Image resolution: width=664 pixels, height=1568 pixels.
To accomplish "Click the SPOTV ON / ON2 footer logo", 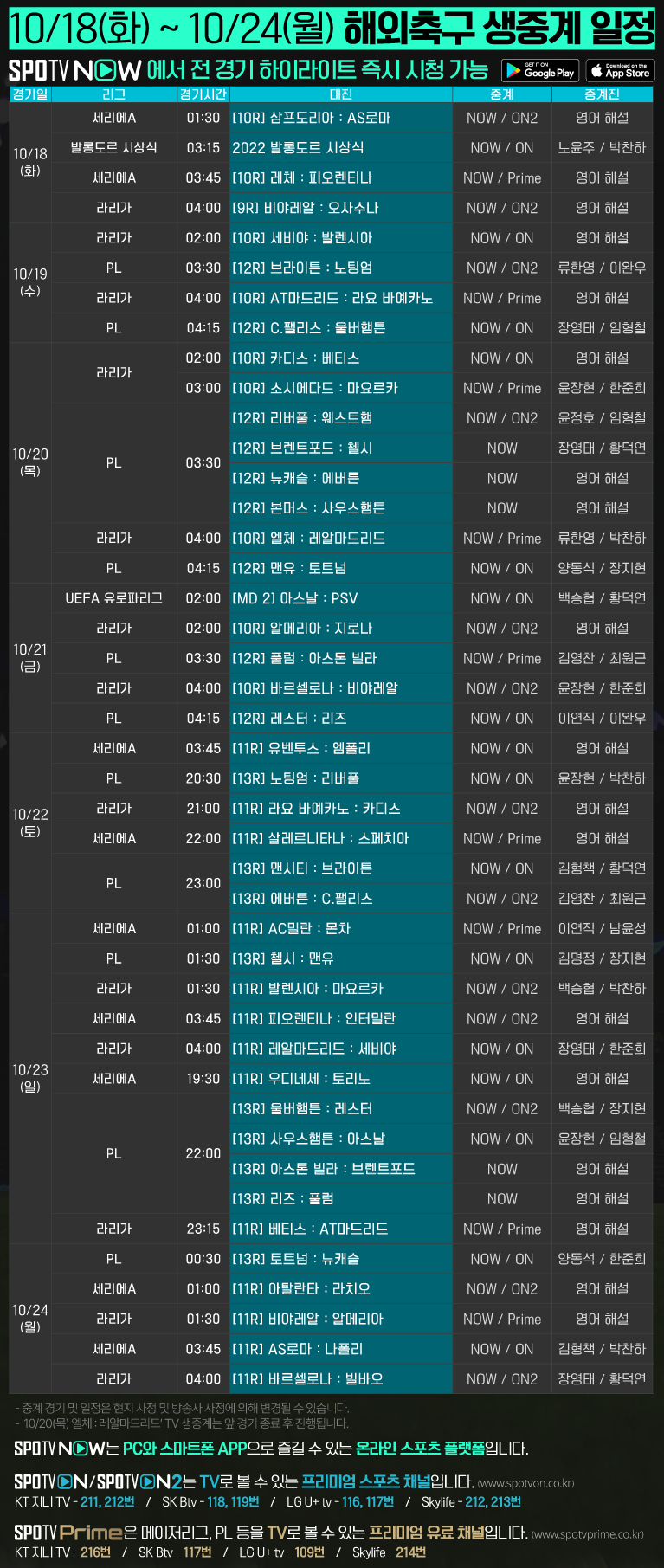I will click(98, 1481).
